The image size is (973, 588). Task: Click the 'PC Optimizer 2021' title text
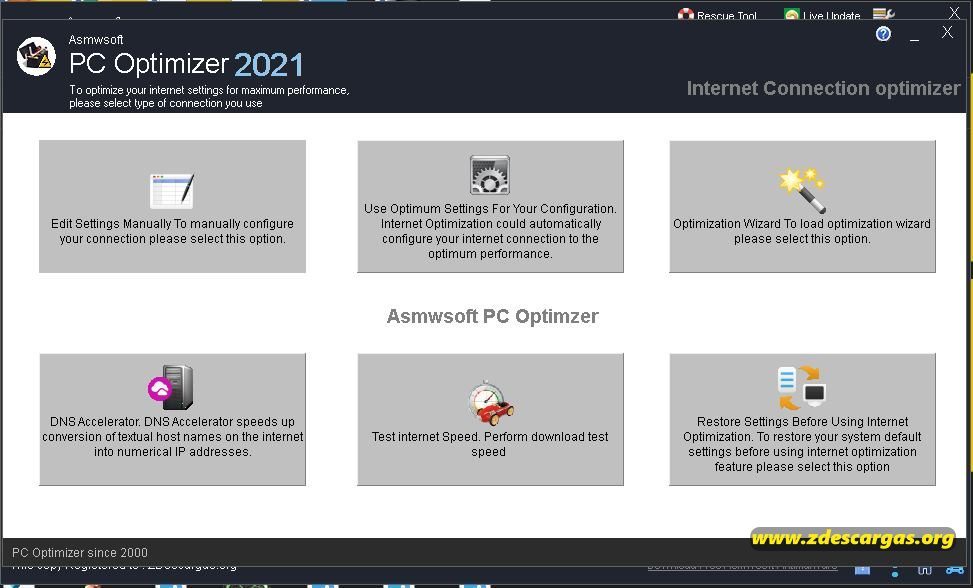(186, 64)
